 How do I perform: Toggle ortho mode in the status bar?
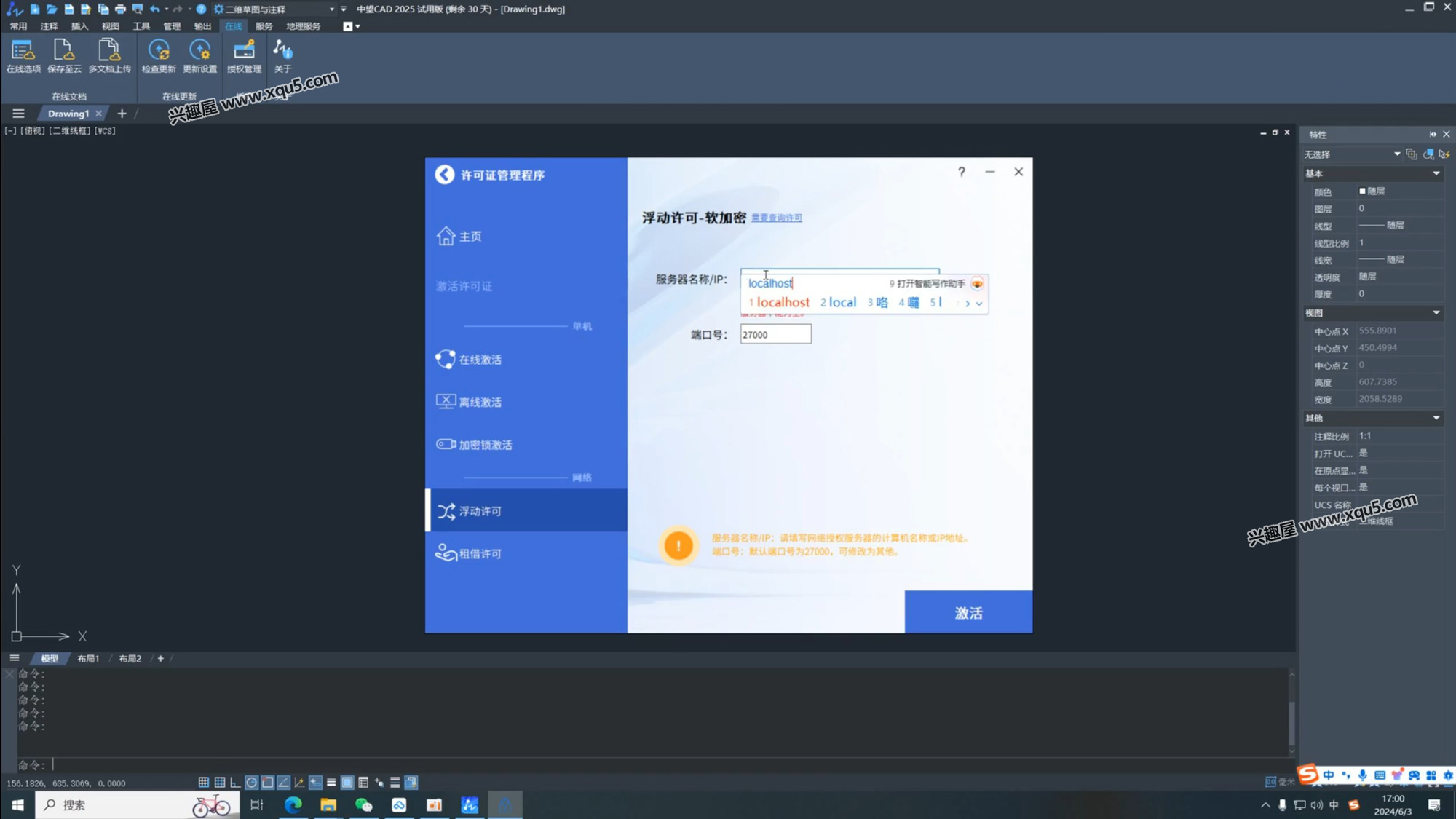point(235,782)
